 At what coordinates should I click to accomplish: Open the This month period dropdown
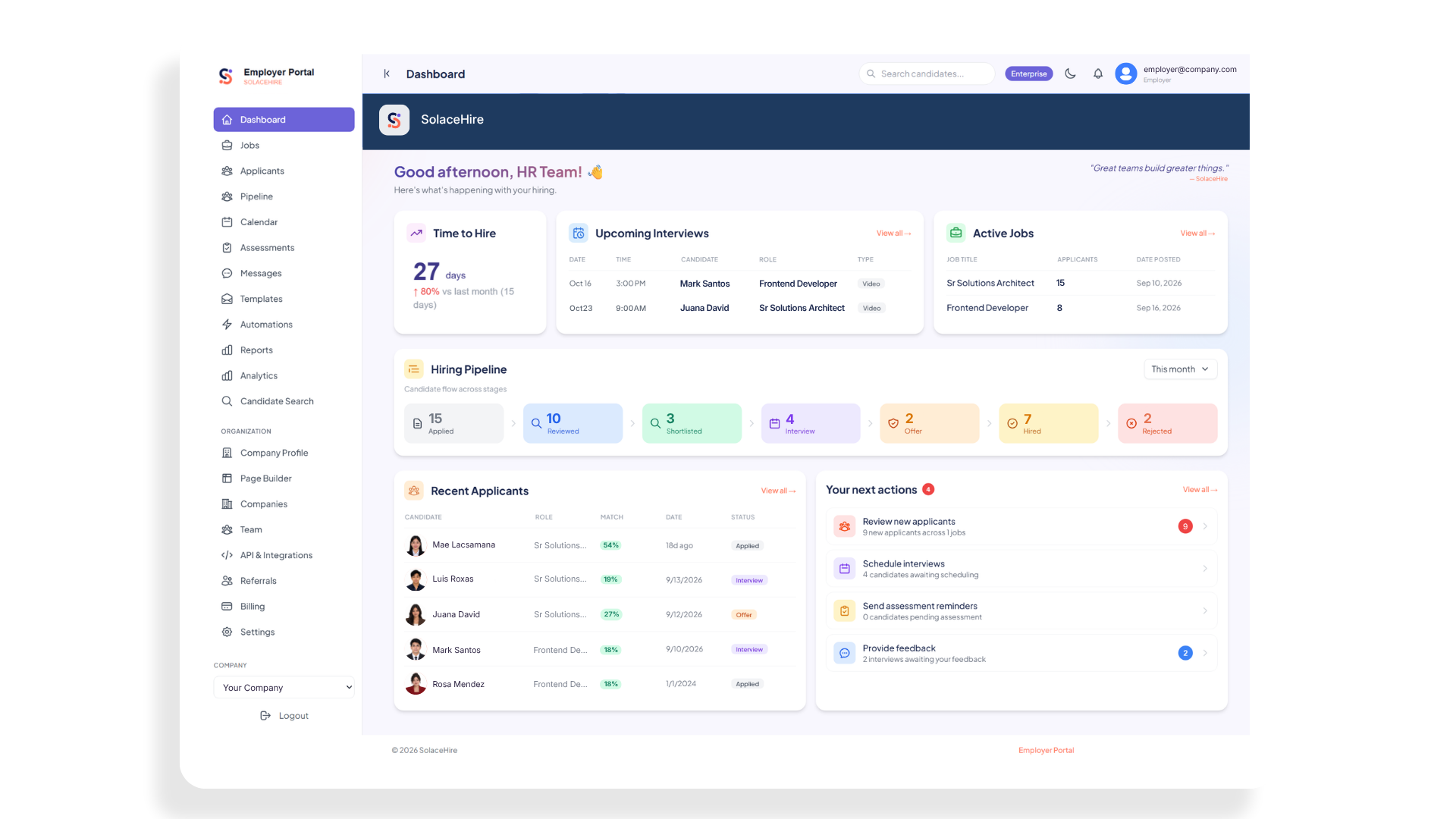pyautogui.click(x=1180, y=369)
